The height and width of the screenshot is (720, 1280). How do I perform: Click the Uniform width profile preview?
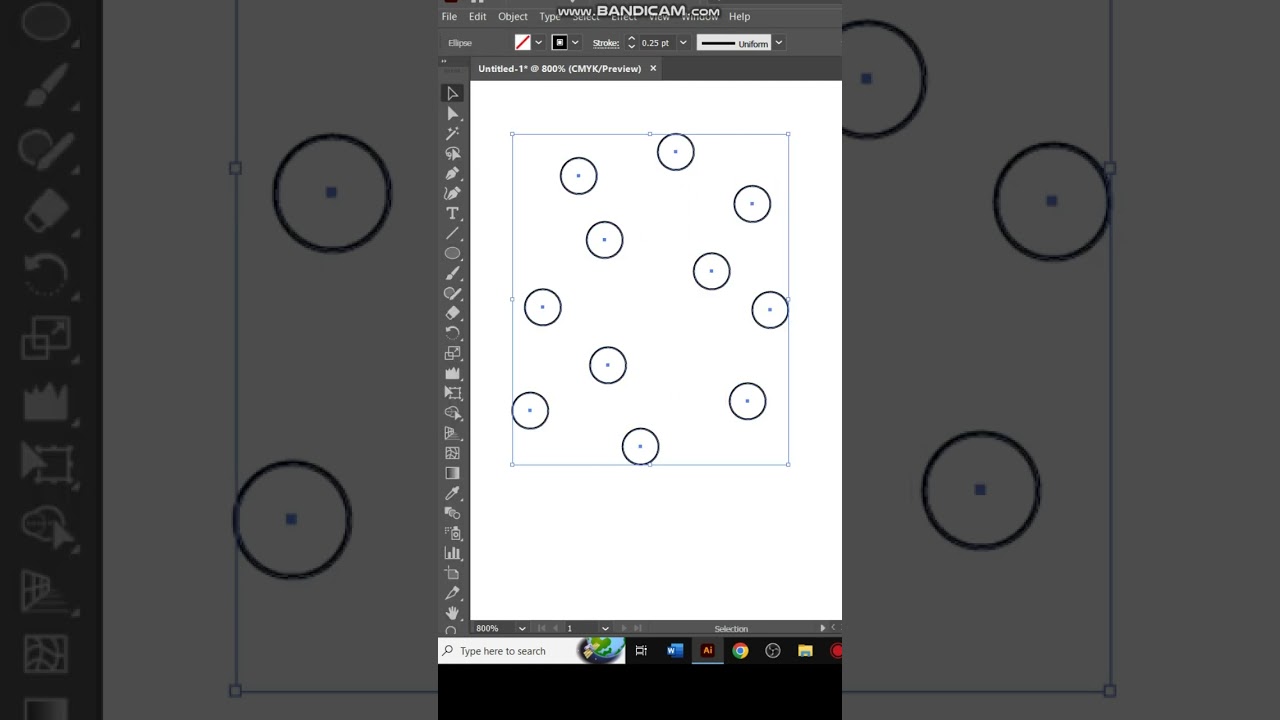coord(734,43)
